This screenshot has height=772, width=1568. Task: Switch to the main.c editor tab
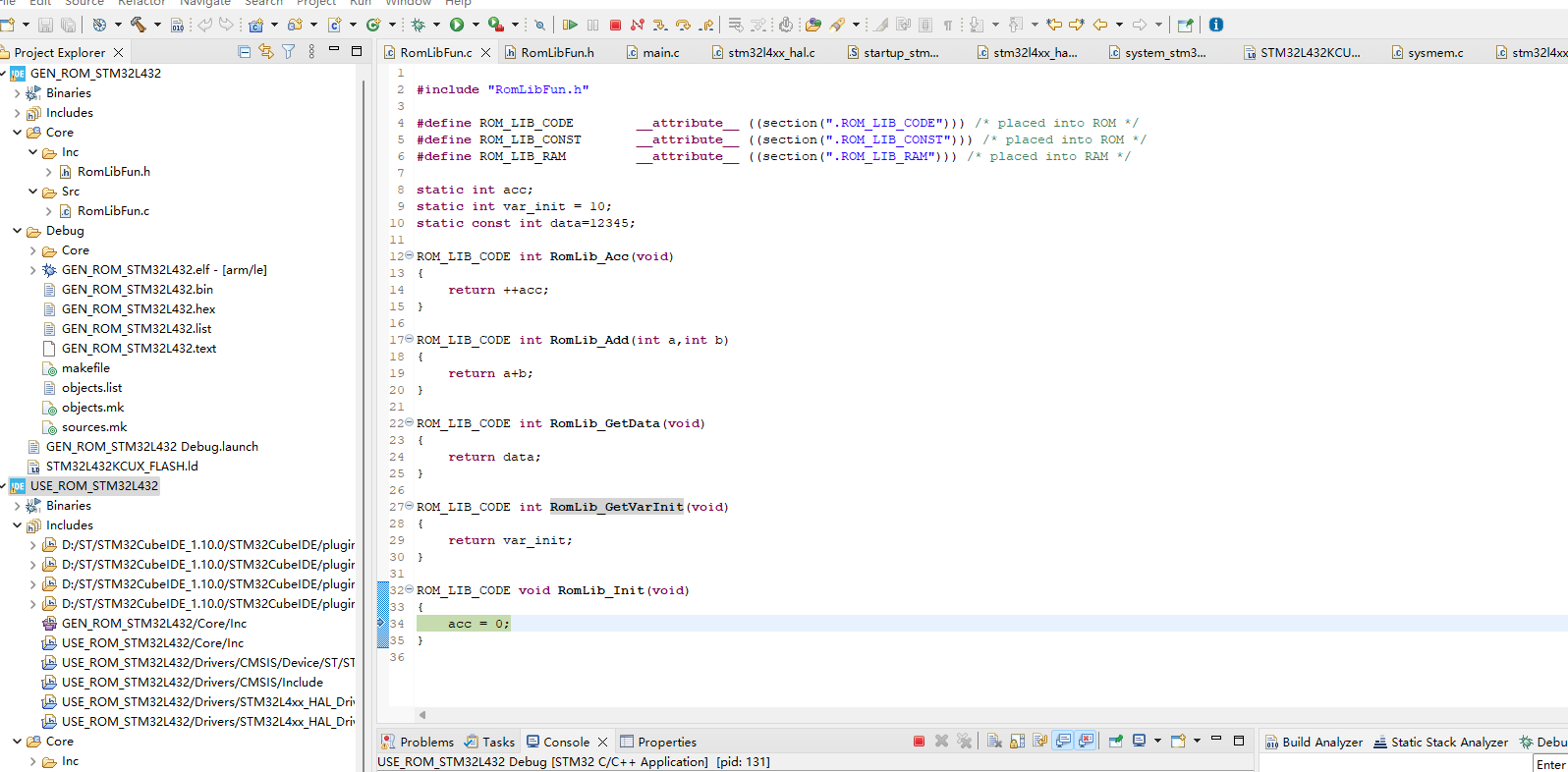(x=652, y=53)
